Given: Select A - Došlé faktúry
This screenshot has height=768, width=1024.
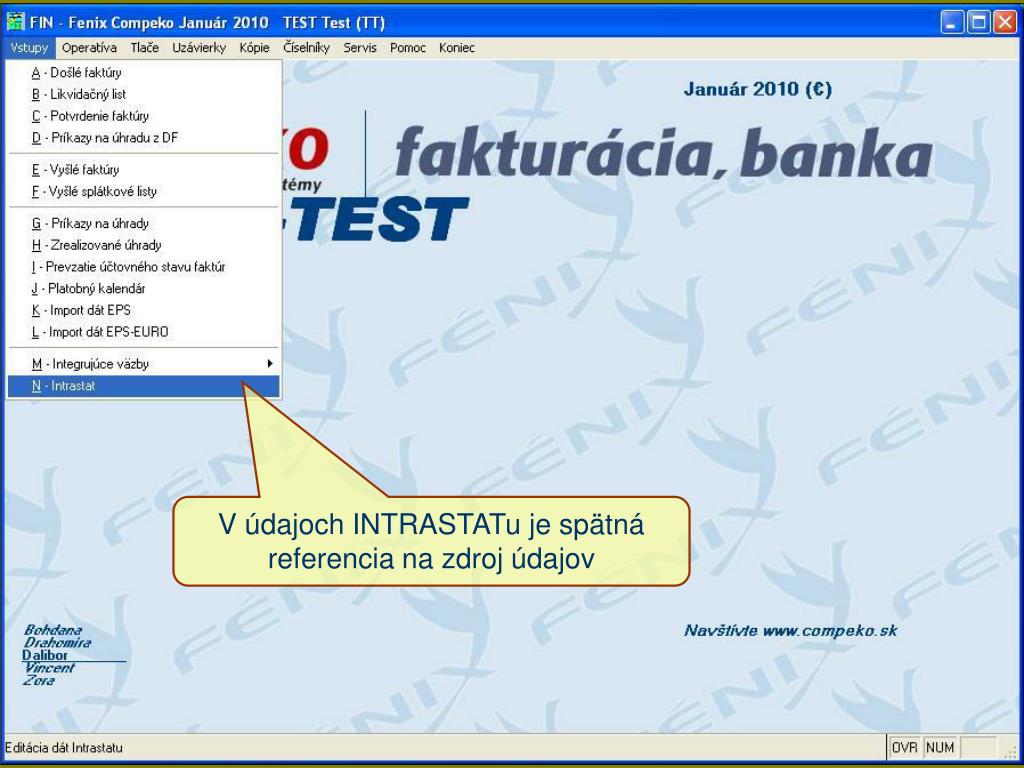Looking at the screenshot, I should [x=144, y=72].
